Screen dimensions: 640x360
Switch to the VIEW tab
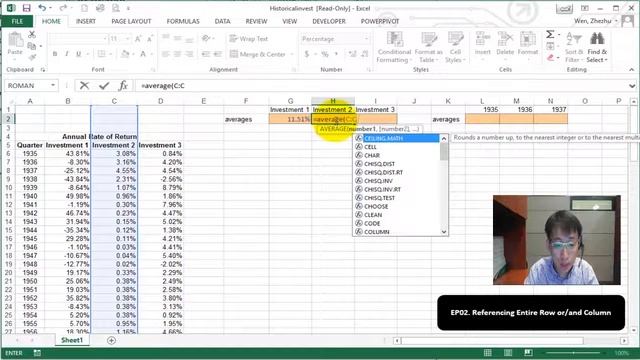(x=290, y=21)
